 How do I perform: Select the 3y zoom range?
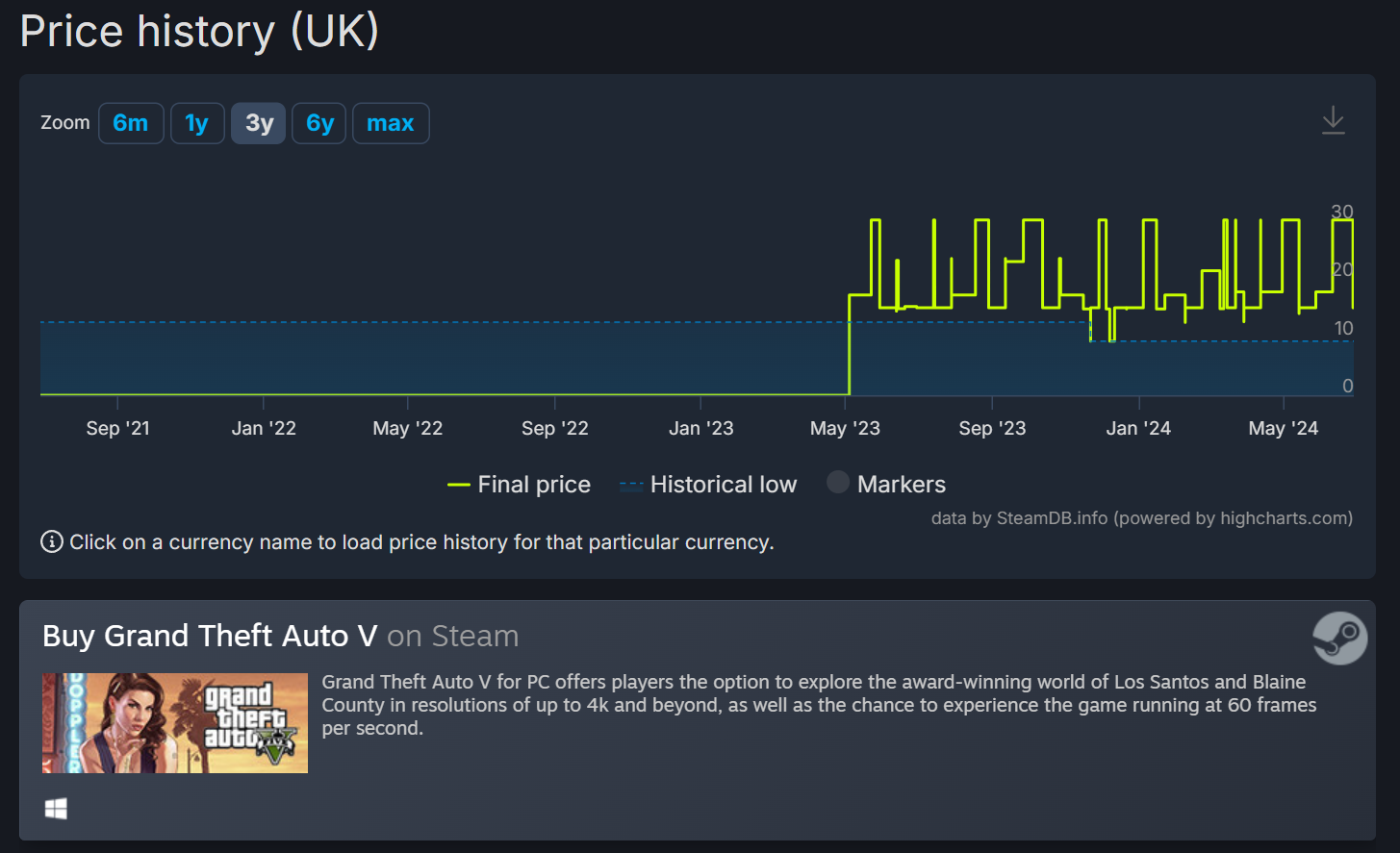[x=259, y=123]
